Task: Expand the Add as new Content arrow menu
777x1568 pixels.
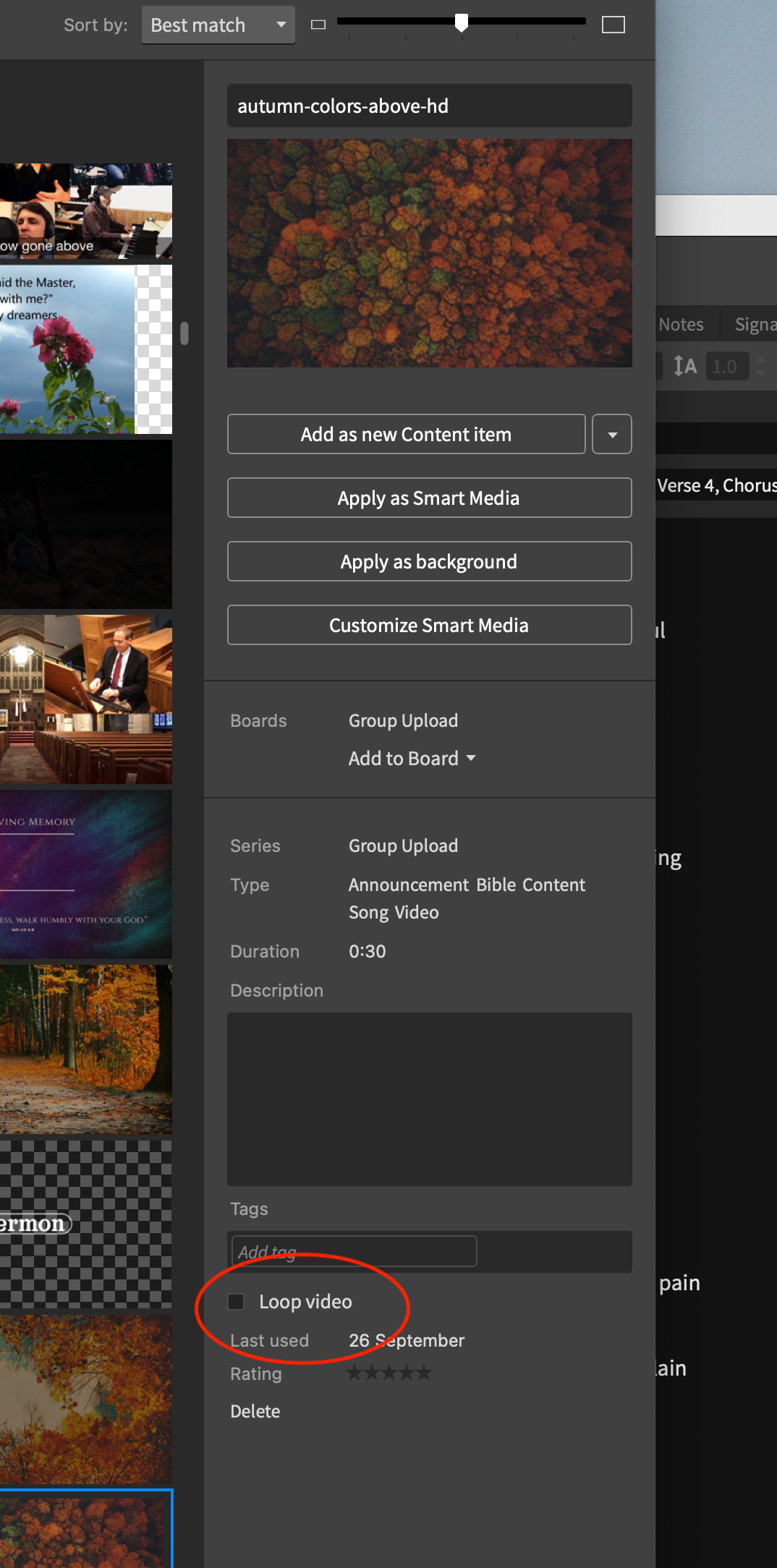Action: click(x=612, y=435)
